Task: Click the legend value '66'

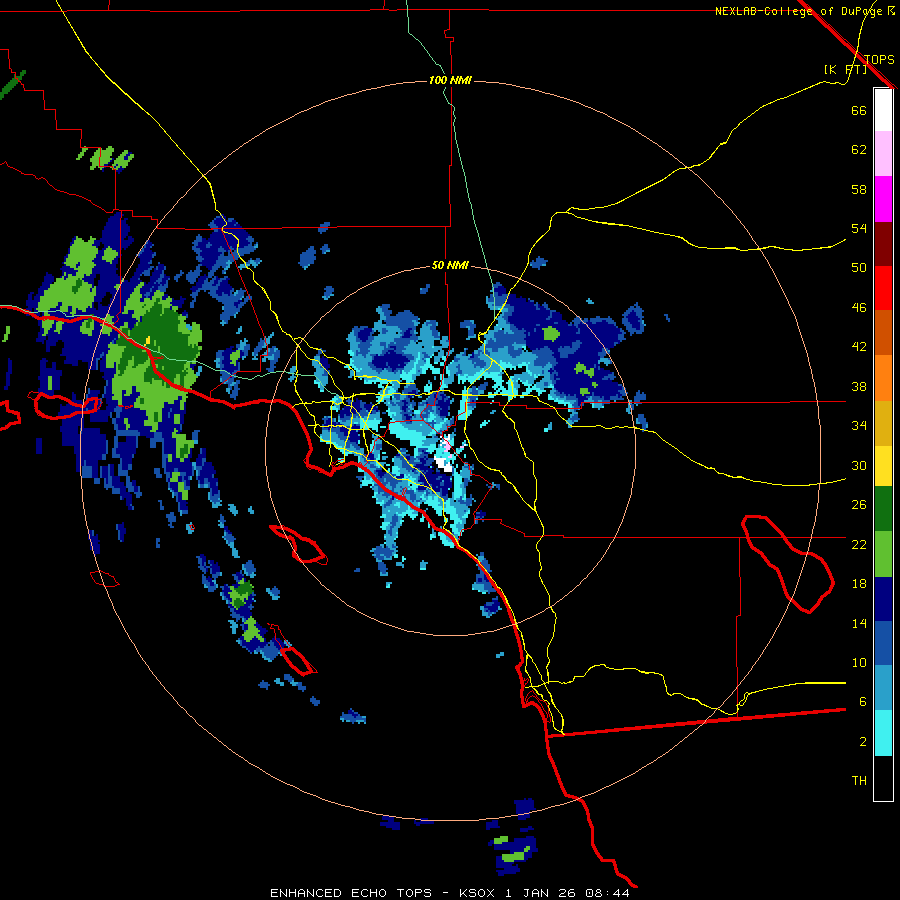Action: 859,110
